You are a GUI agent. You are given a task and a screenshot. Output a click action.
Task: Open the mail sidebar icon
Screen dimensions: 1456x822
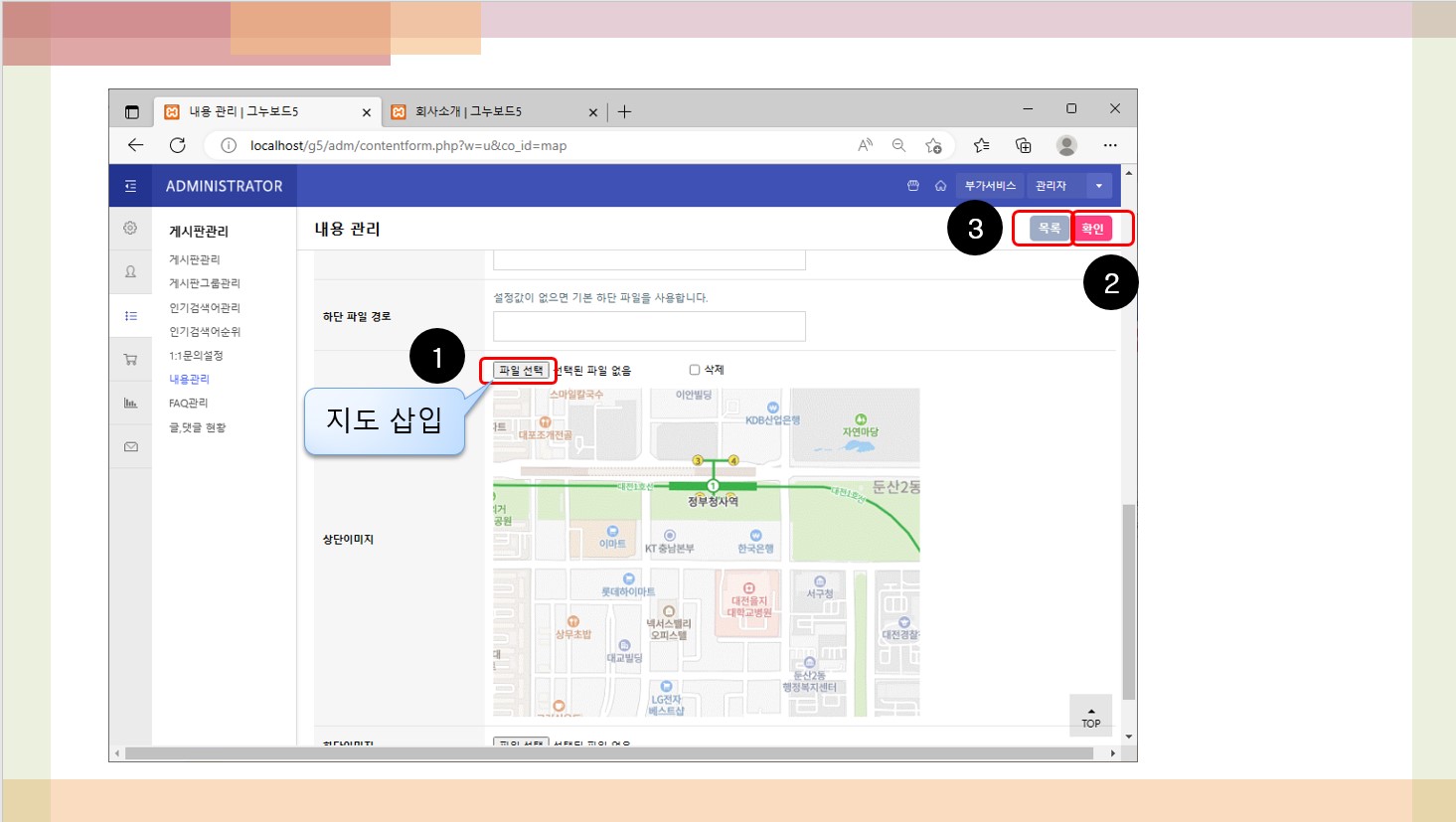[x=130, y=446]
